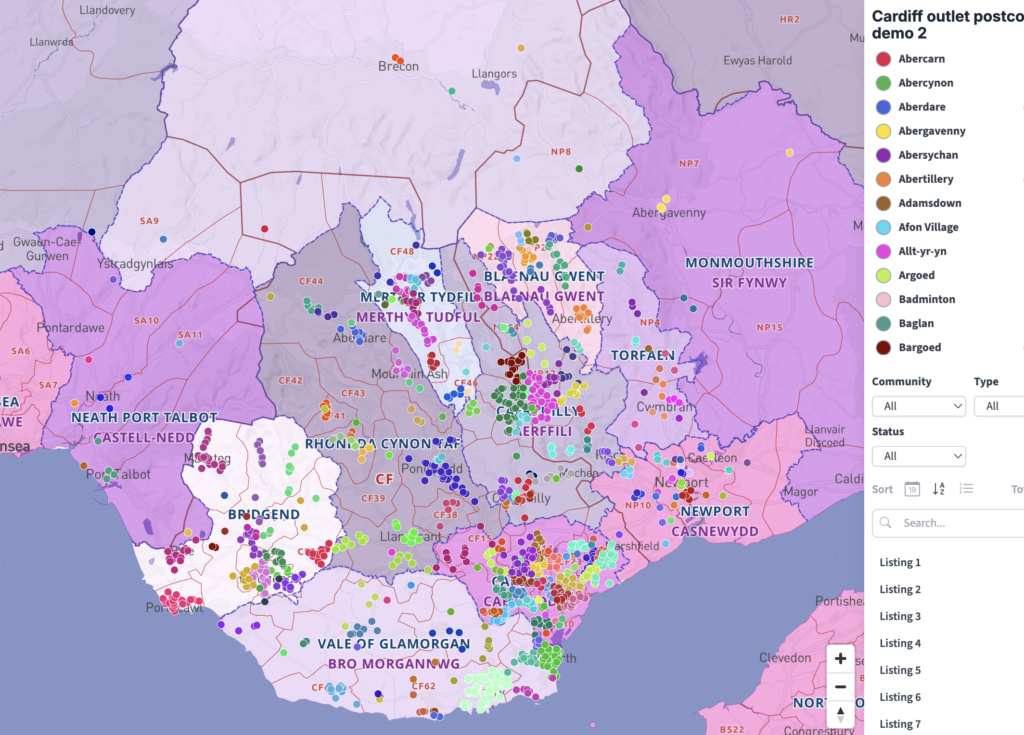Viewport: 1024px width, 735px height.
Task: Expand the Status filter dropdown
Action: pyautogui.click(x=918, y=456)
